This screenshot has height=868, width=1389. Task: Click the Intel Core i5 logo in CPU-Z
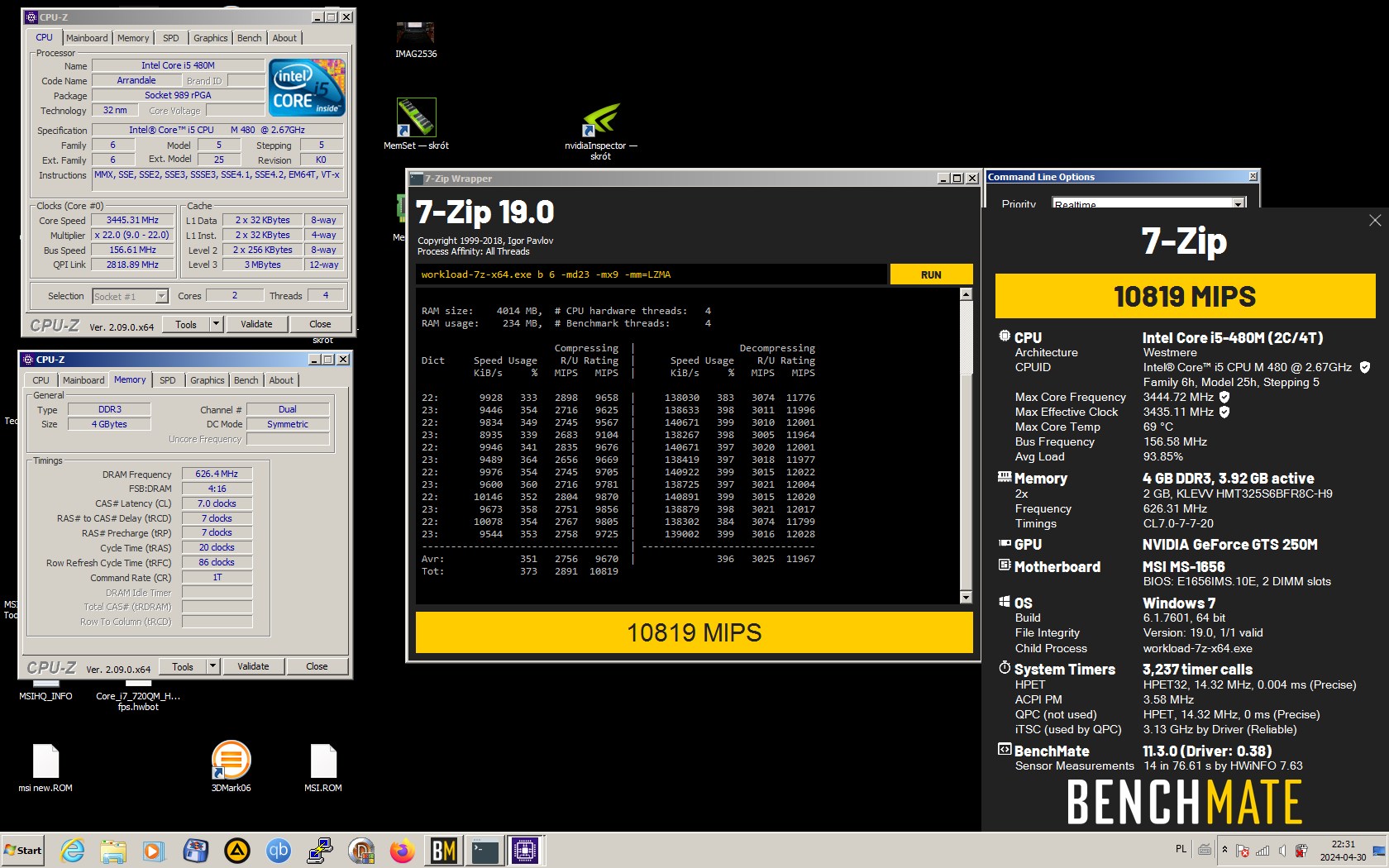[x=307, y=88]
